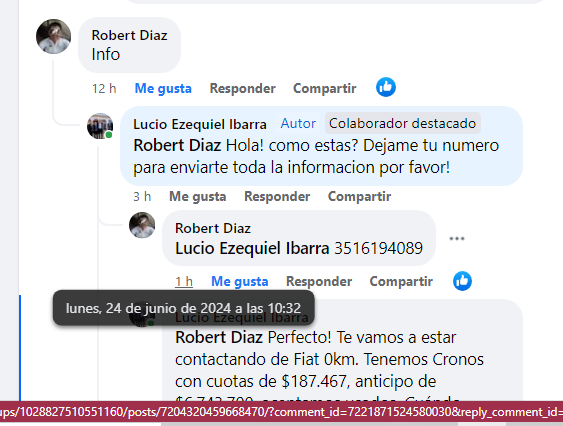Open the 12 h timestamp on Info comment
563x426 pixels.
coord(104,88)
